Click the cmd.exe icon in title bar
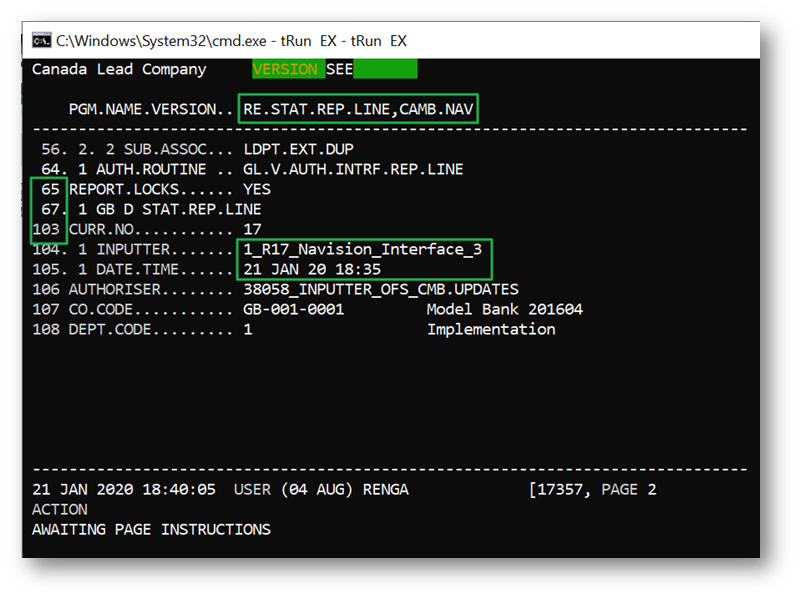802x600 pixels. pos(42,41)
